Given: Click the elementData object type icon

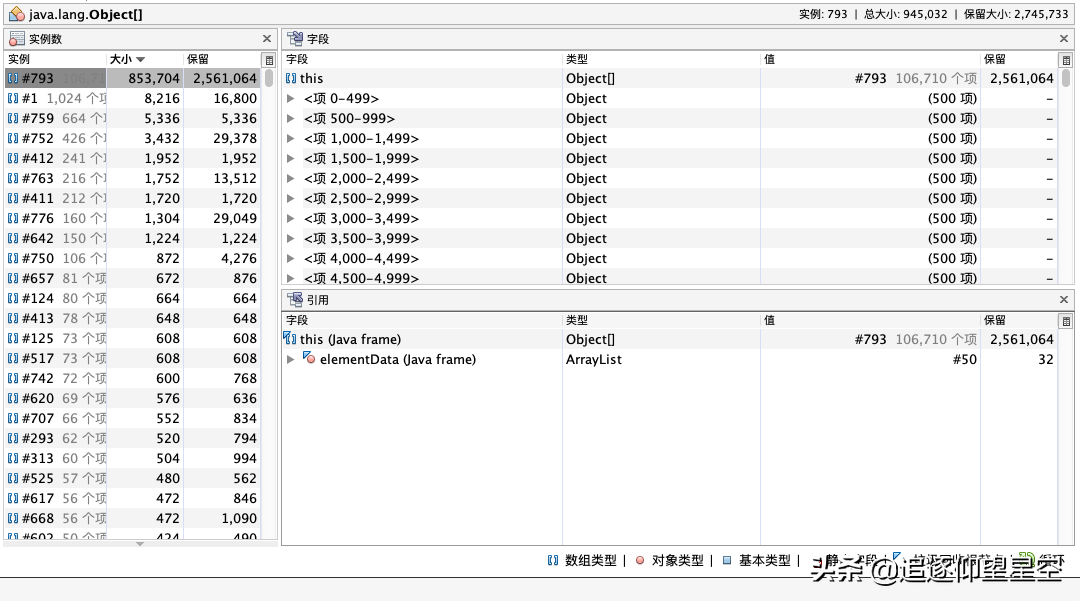Looking at the screenshot, I should coord(309,359).
